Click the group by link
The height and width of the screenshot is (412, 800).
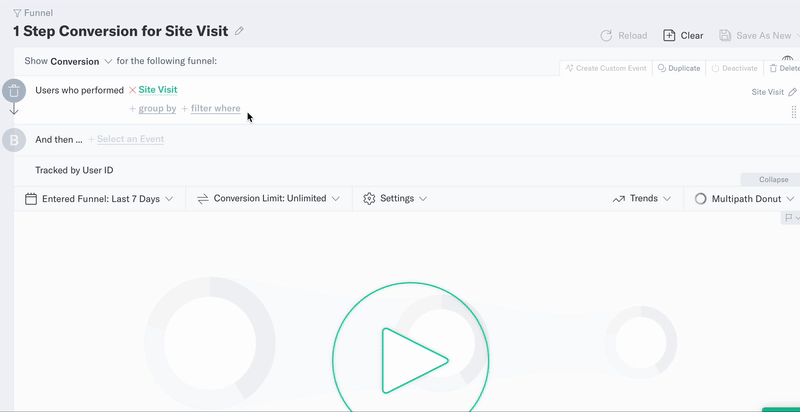[x=157, y=109]
